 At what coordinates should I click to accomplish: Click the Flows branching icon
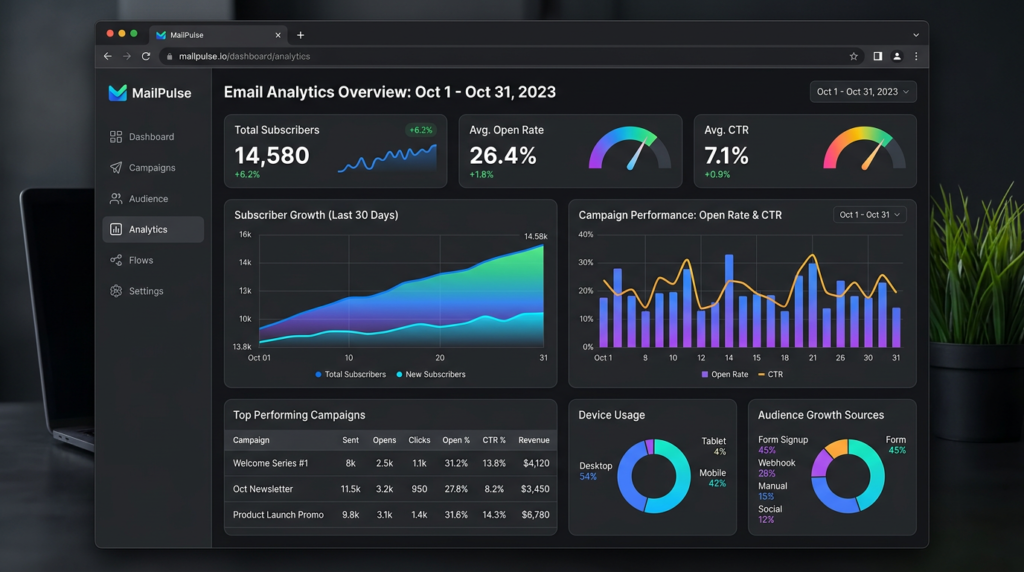click(116, 261)
